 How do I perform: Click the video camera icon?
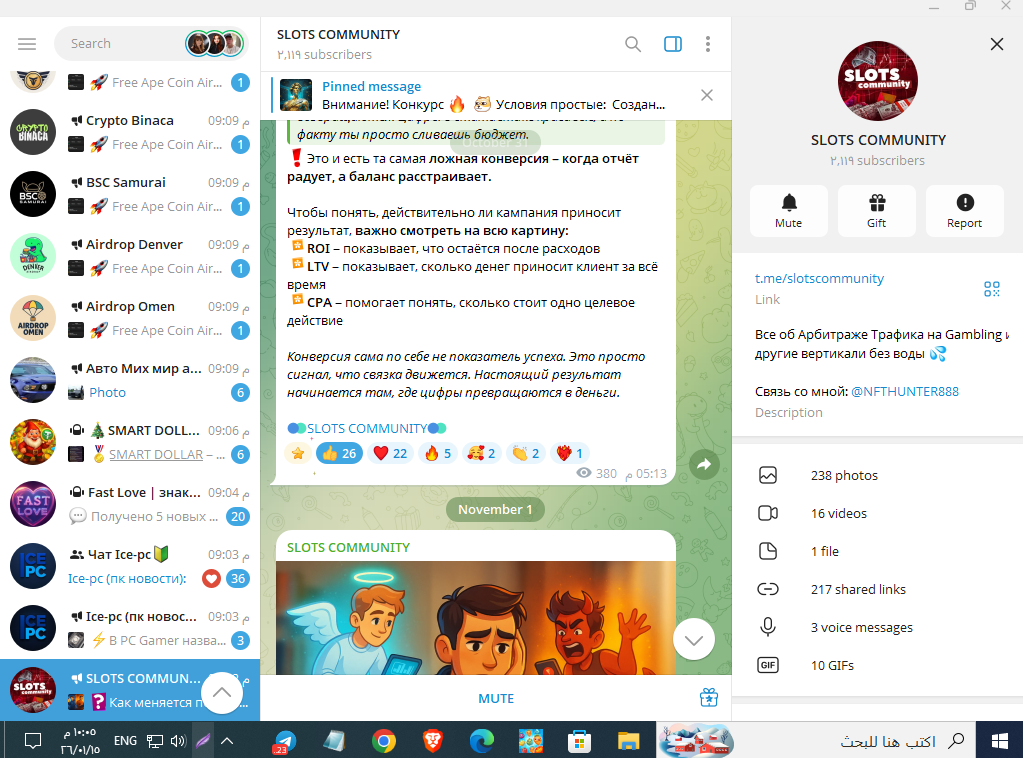click(x=768, y=513)
